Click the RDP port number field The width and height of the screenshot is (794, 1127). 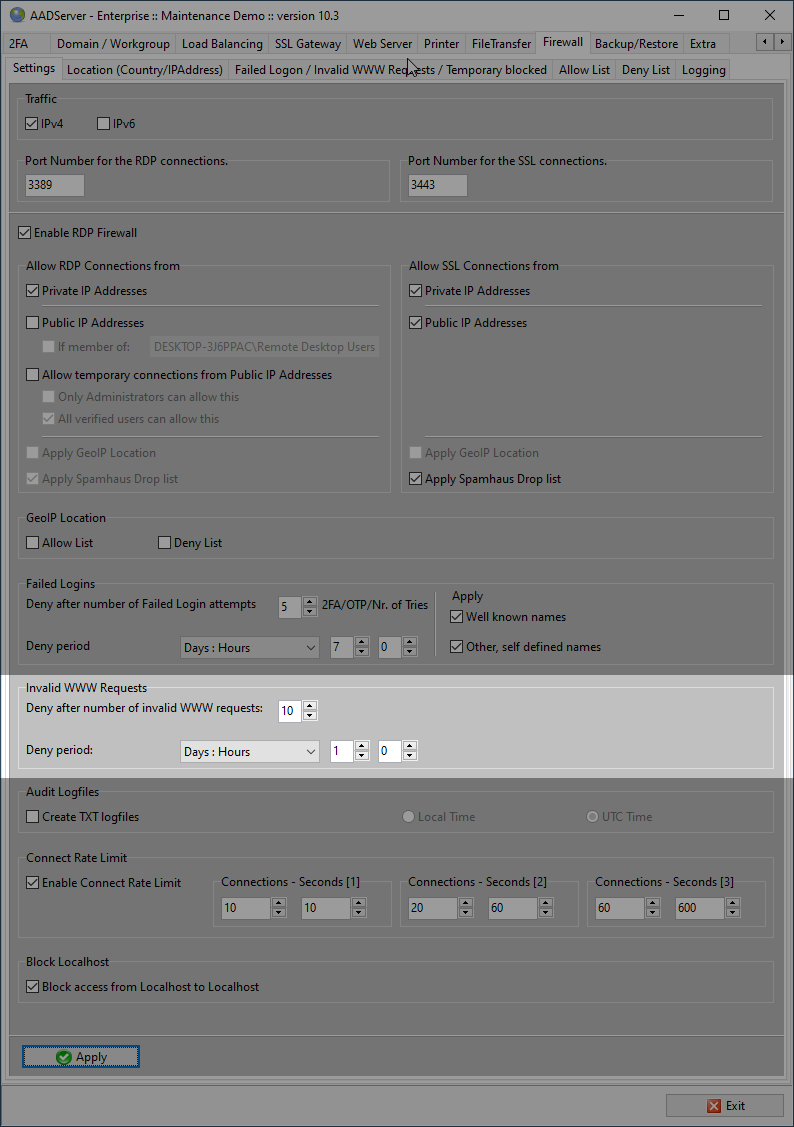(x=55, y=185)
